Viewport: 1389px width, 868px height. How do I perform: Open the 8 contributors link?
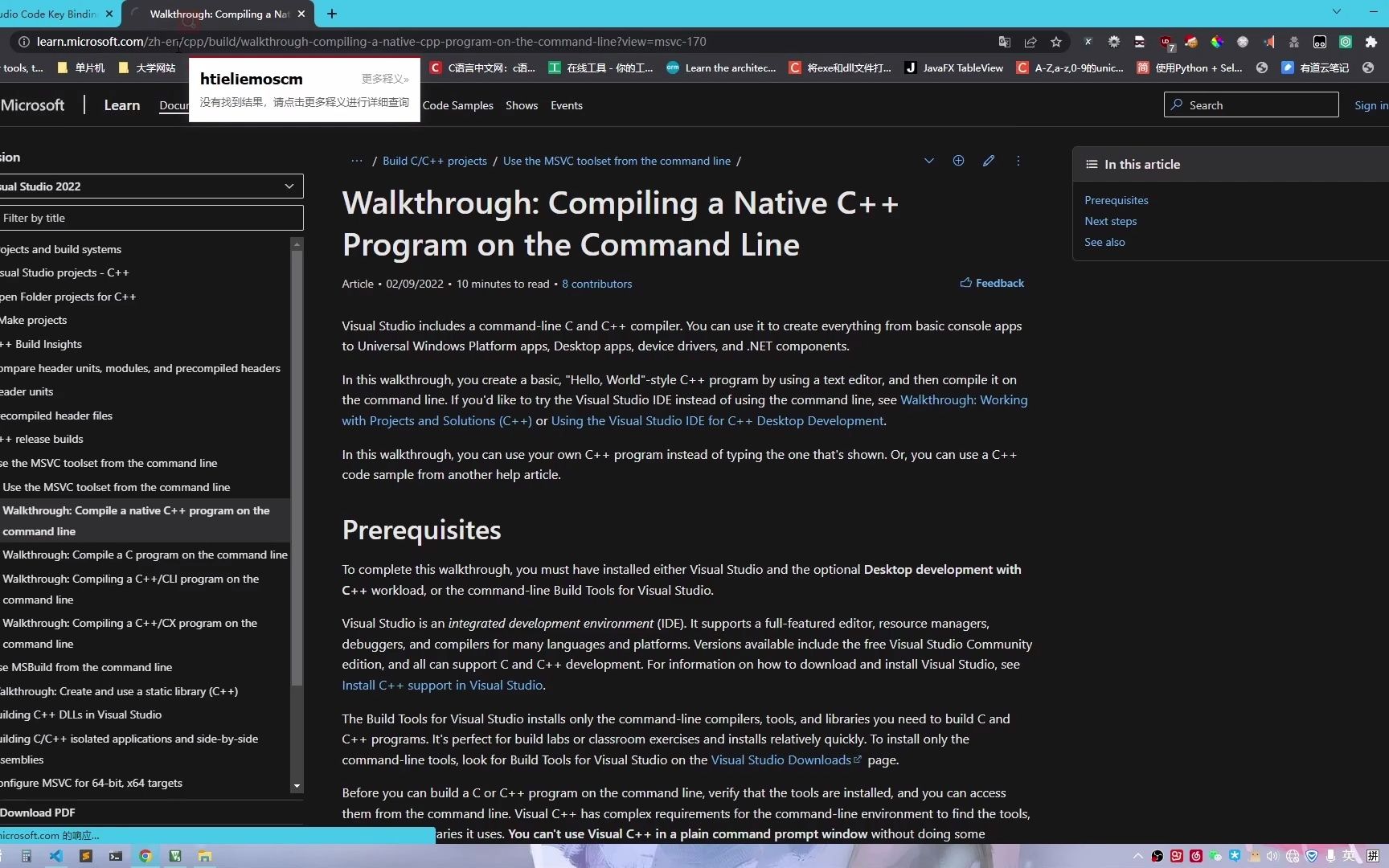pos(597,284)
